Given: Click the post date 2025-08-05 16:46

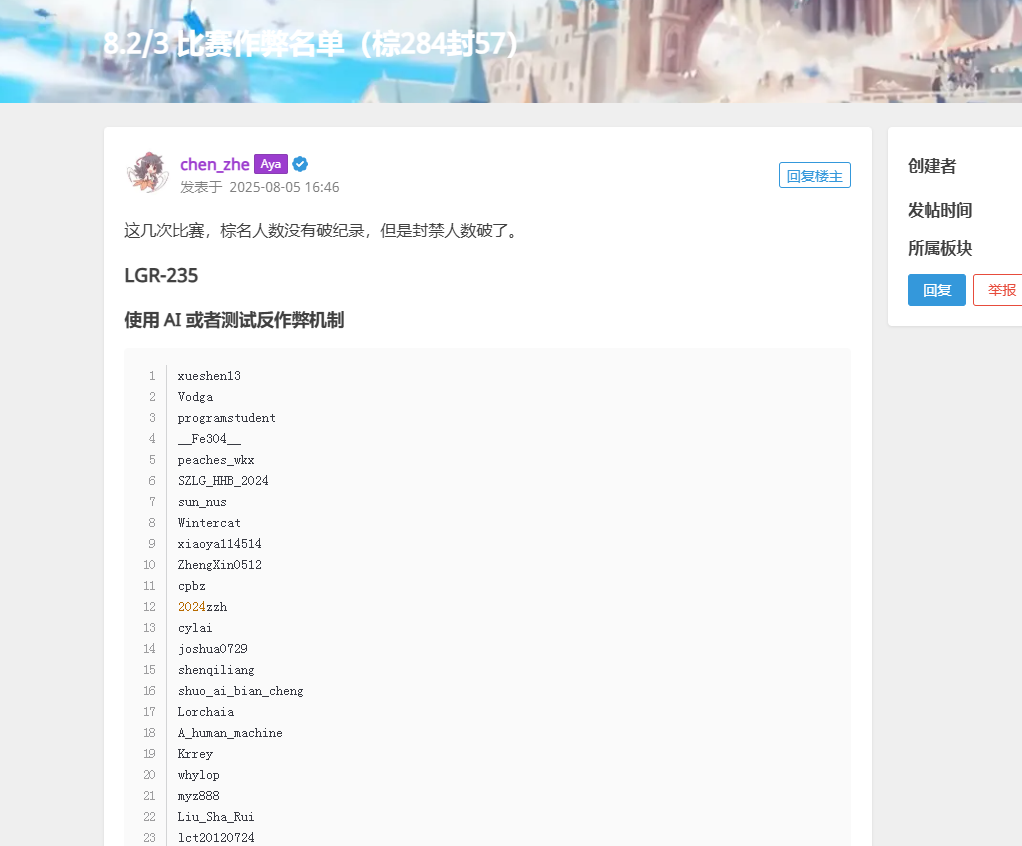Looking at the screenshot, I should pyautogui.click(x=284, y=188).
